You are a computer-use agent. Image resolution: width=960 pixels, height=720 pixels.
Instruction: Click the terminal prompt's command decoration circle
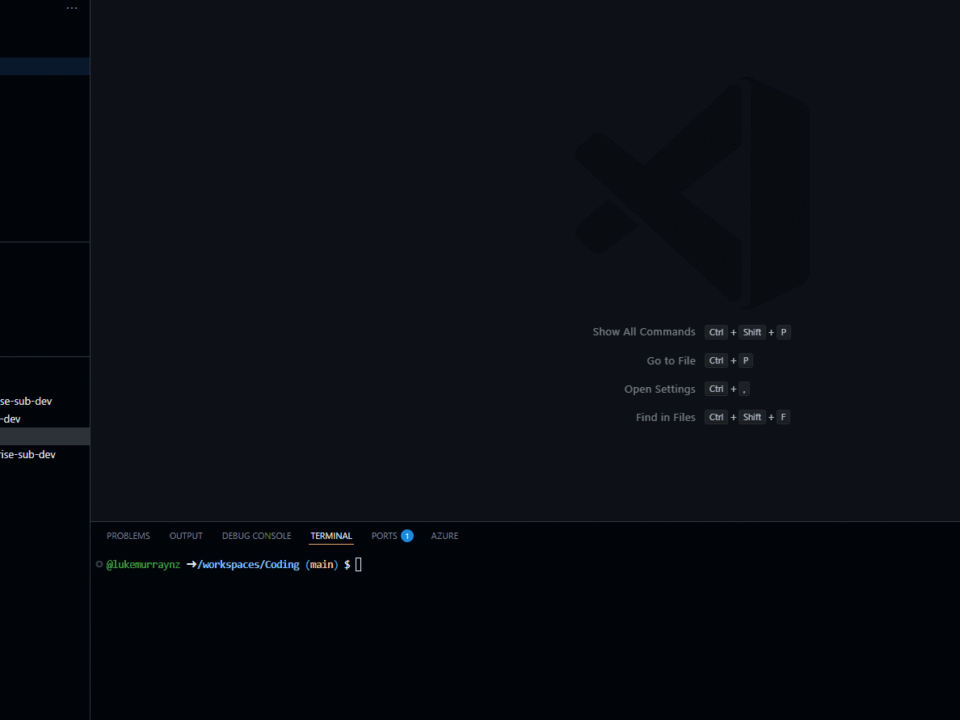[x=99, y=564]
